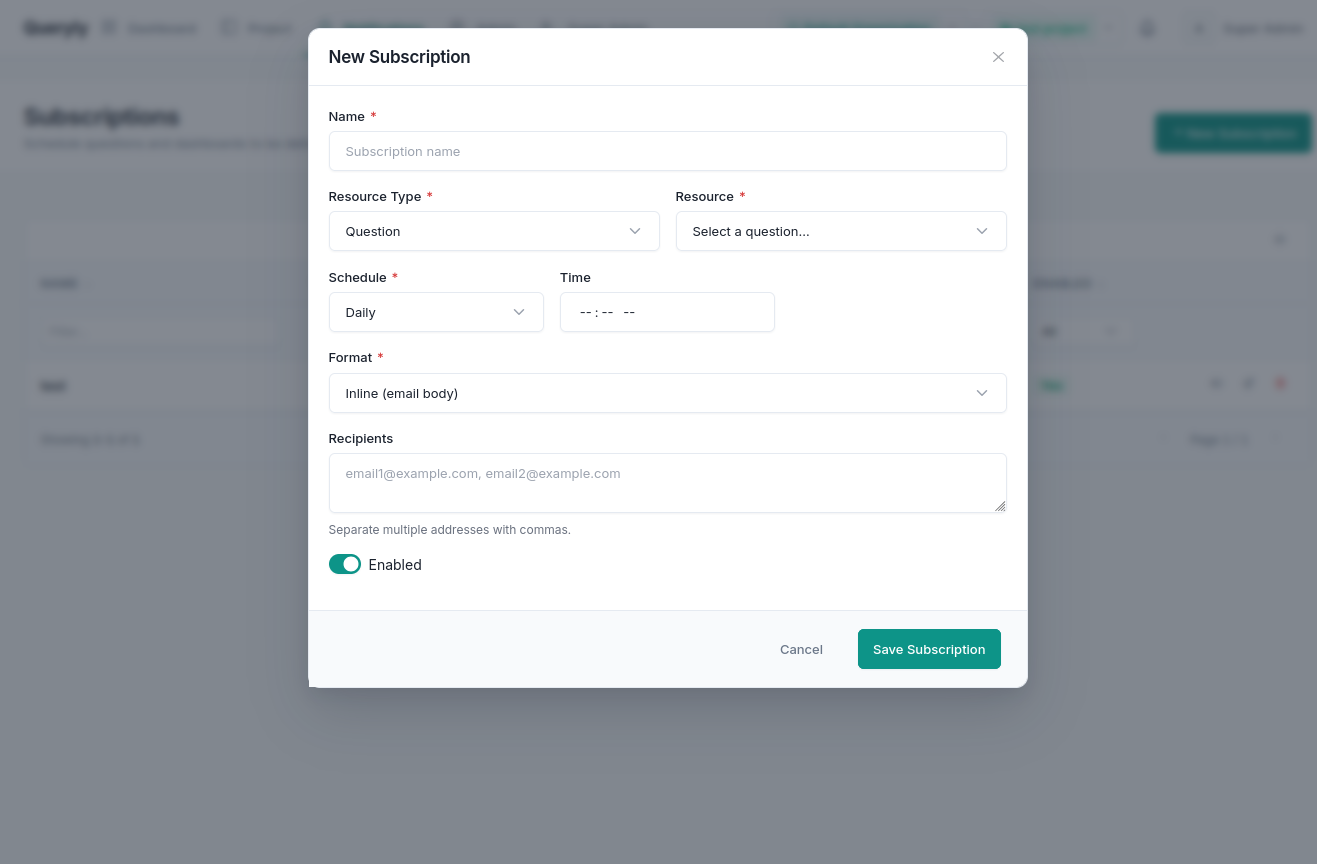The image size is (1317, 864).
Task: Click inside the Subscription name field
Action: [x=667, y=151]
